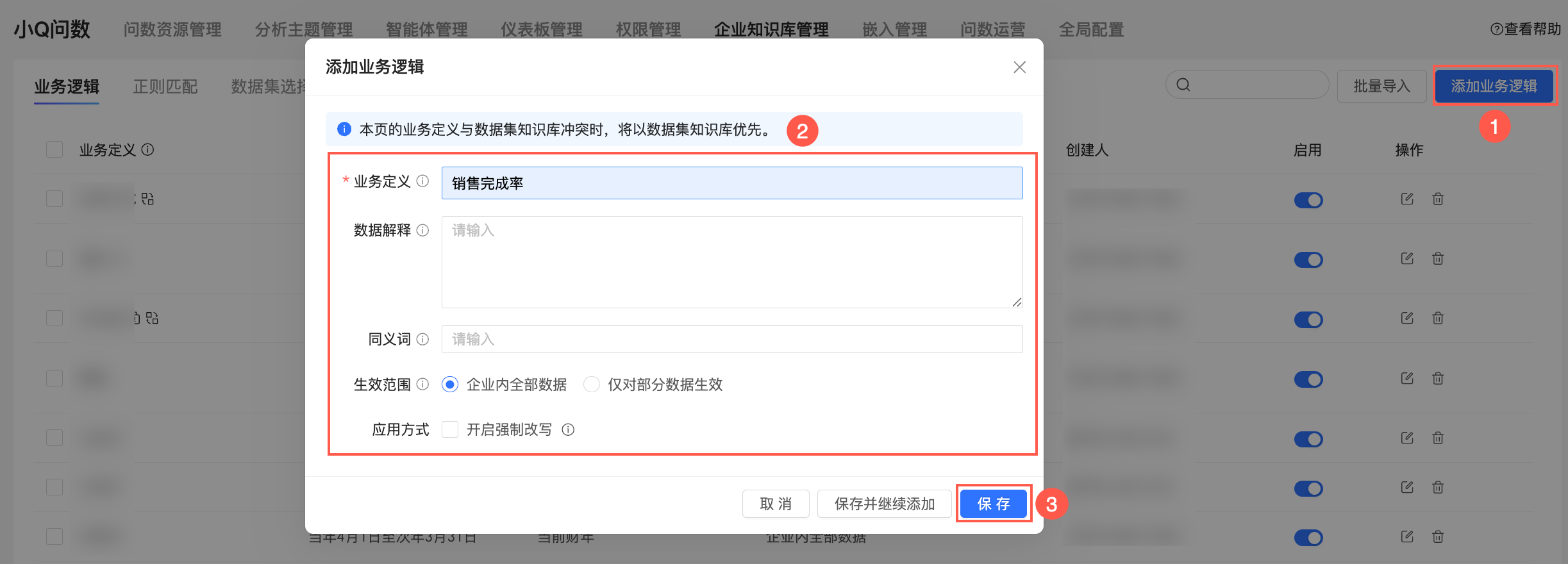
Task: Click the info icon next to 数据解释
Action: click(x=422, y=230)
